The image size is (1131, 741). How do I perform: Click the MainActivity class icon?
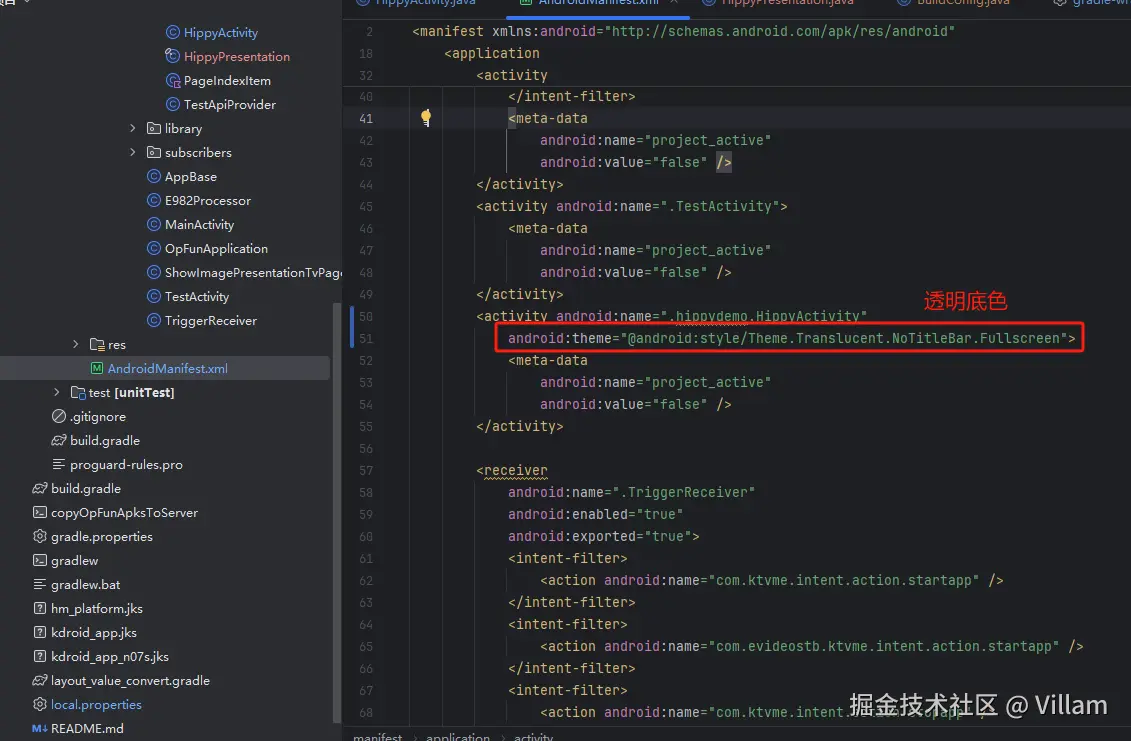coord(154,224)
